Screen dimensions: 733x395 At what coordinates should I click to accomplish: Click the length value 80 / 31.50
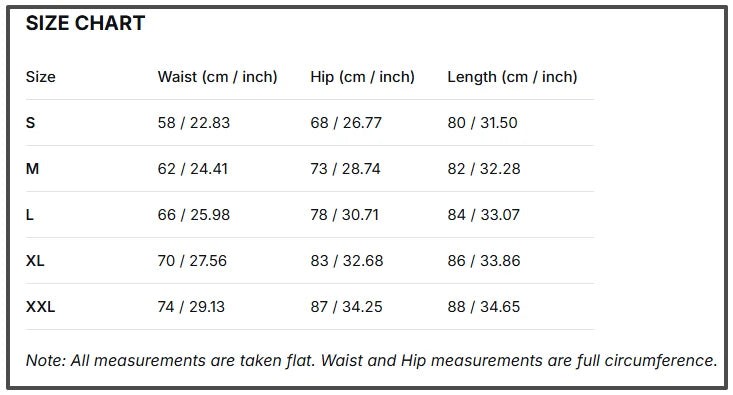click(482, 122)
